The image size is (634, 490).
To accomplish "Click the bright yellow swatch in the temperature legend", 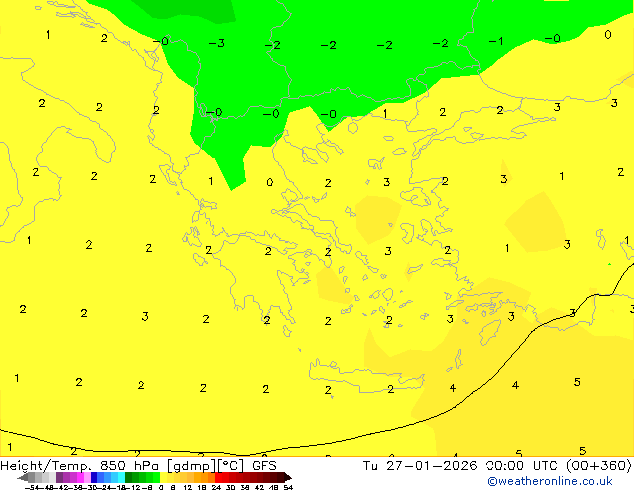I will pos(164,477).
